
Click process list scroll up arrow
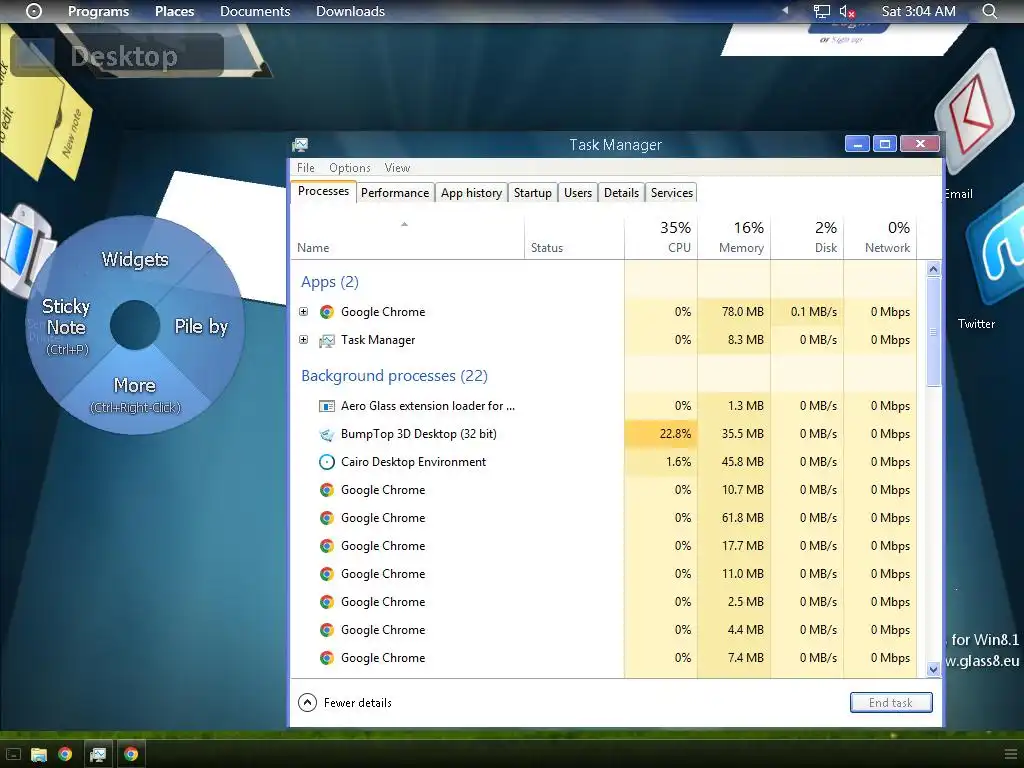click(x=933, y=268)
